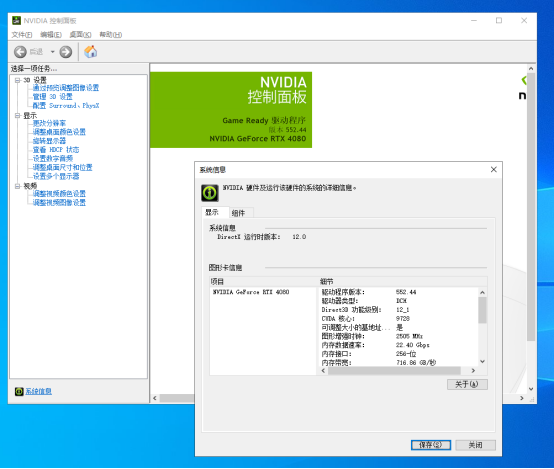The height and width of the screenshot is (469, 554).
Task: Open the back history dropdown arrow
Action: pos(52,52)
